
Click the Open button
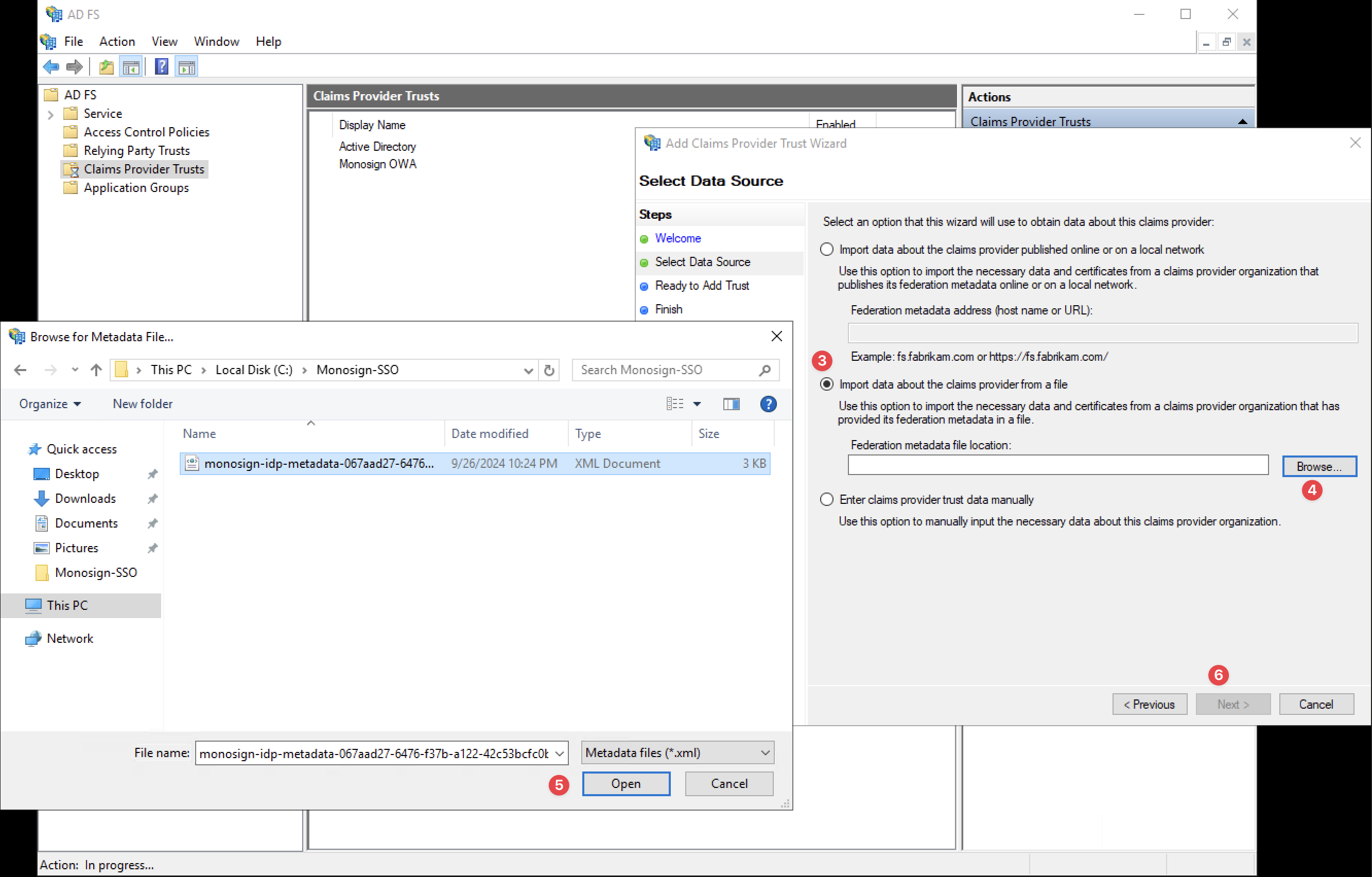[626, 784]
